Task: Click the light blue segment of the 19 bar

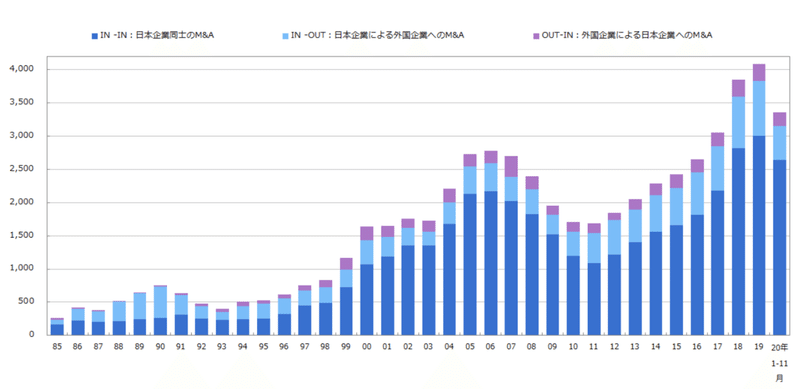Action: coord(759,108)
